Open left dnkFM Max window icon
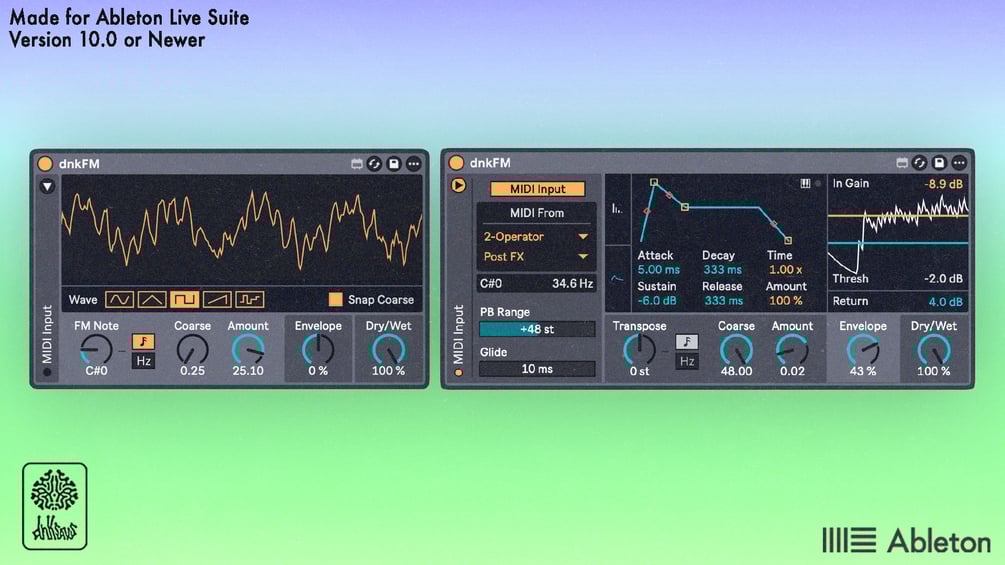The width and height of the screenshot is (1005, 565). 357,164
